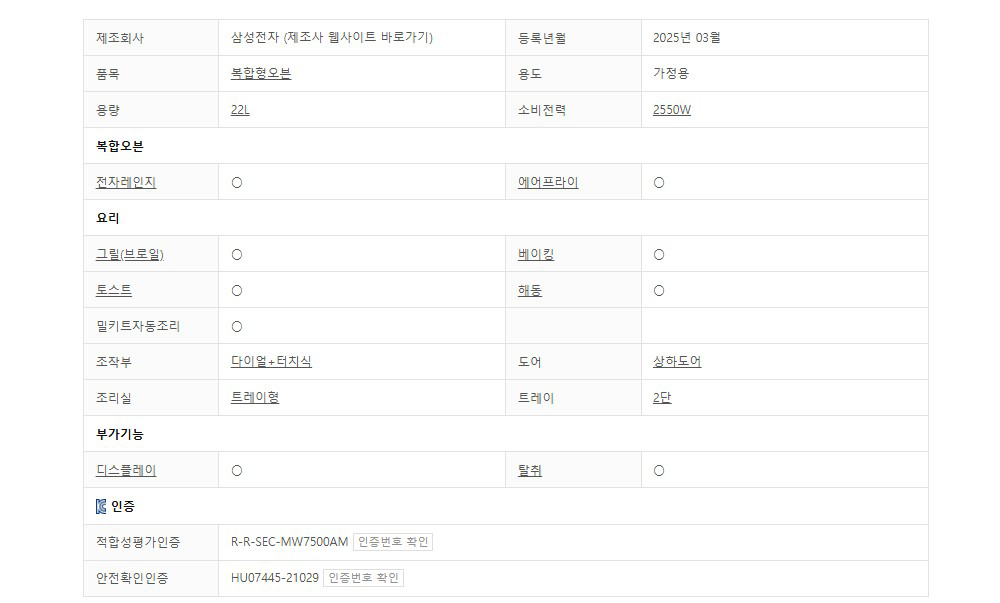Open the 제조사 웹사이트 바로가기 link
This screenshot has height=603, width=1000.
(x=358, y=38)
